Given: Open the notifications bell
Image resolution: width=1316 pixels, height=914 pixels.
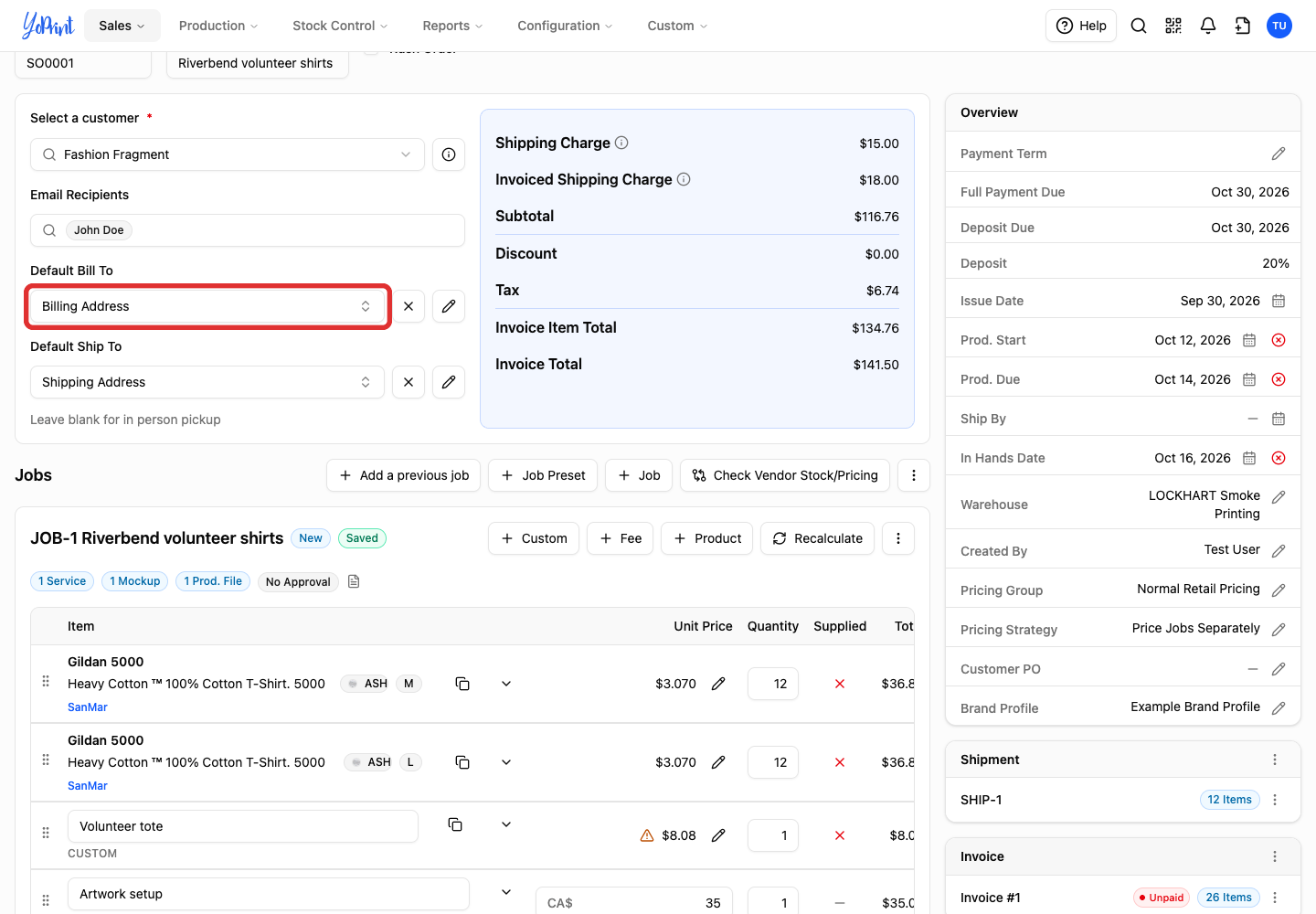Looking at the screenshot, I should tap(1208, 26).
